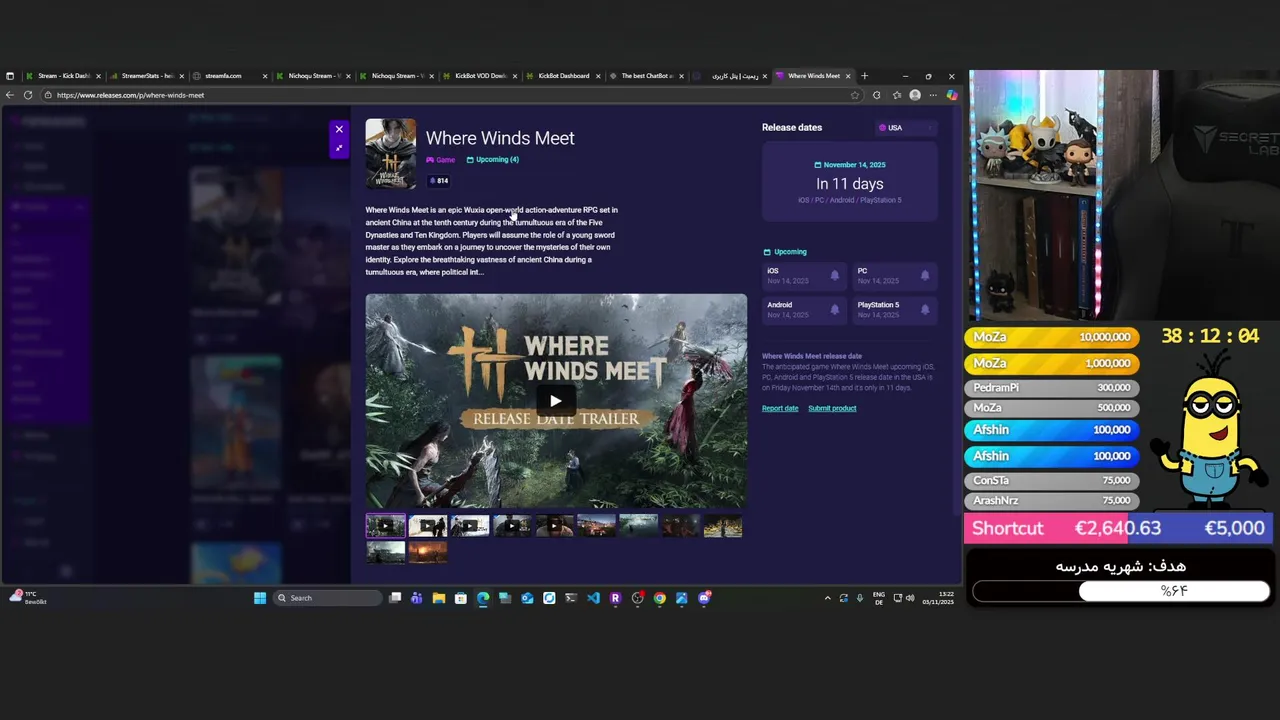Switch to The best ChatBot tab
Viewport: 1280px width, 720px height.
(647, 76)
